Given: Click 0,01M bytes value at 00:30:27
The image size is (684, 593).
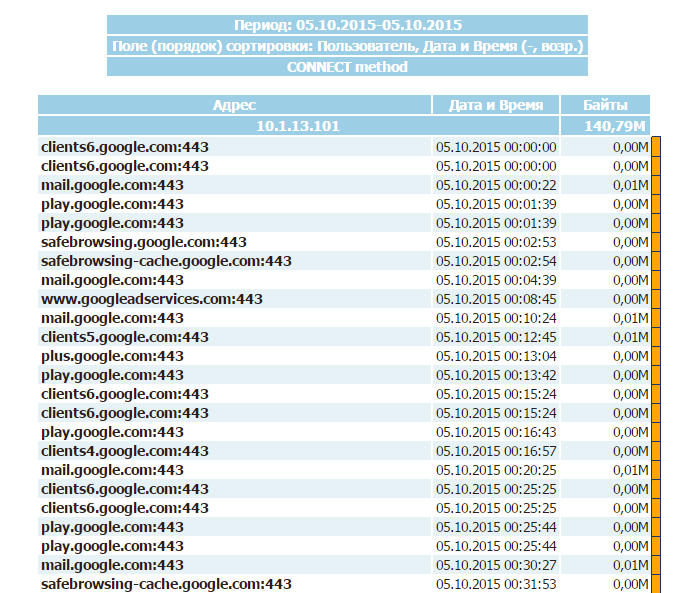Looking at the screenshot, I should (630, 565).
